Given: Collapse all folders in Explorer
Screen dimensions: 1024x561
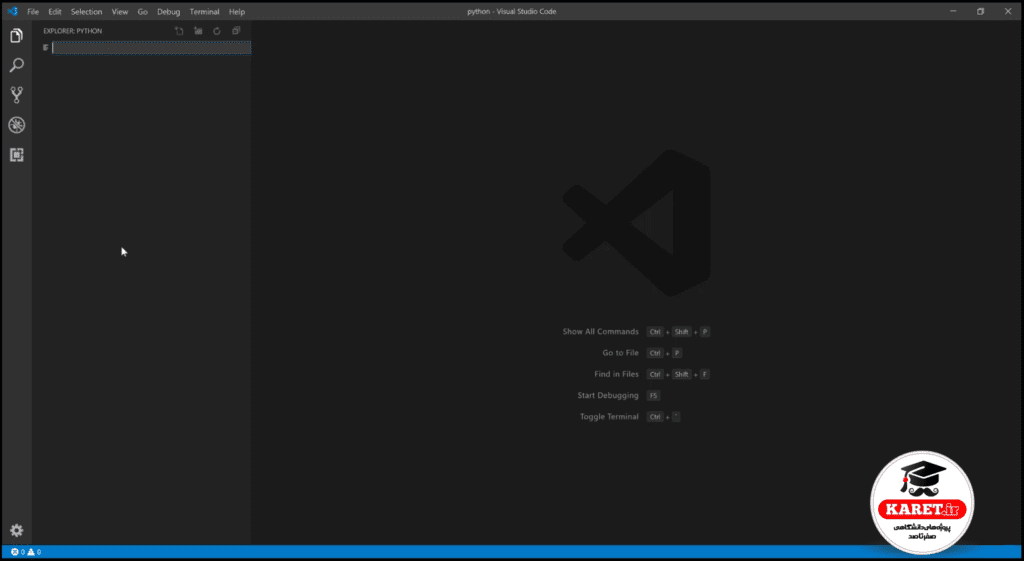Looking at the screenshot, I should pos(236,31).
